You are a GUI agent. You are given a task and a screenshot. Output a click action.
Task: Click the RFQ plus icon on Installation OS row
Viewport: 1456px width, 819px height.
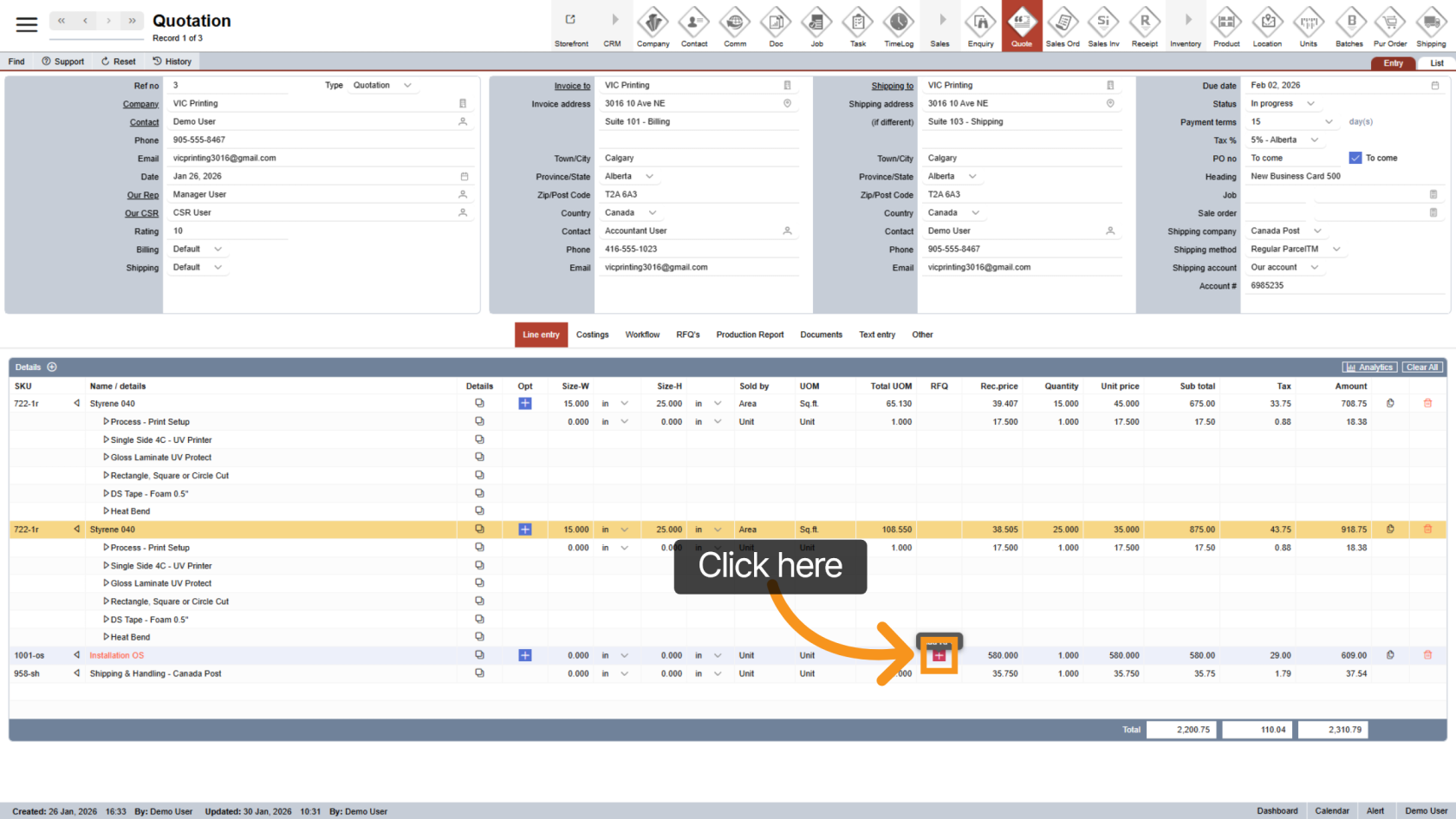939,655
